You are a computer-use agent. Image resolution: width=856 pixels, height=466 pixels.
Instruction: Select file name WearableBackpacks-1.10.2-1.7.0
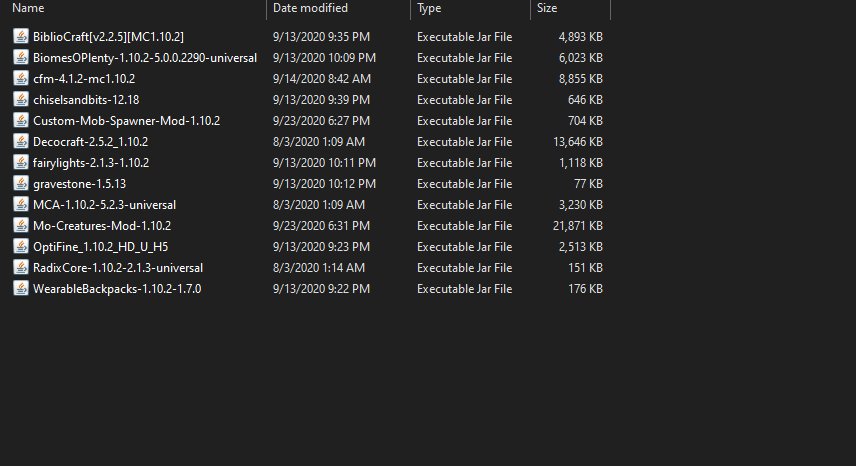point(117,289)
